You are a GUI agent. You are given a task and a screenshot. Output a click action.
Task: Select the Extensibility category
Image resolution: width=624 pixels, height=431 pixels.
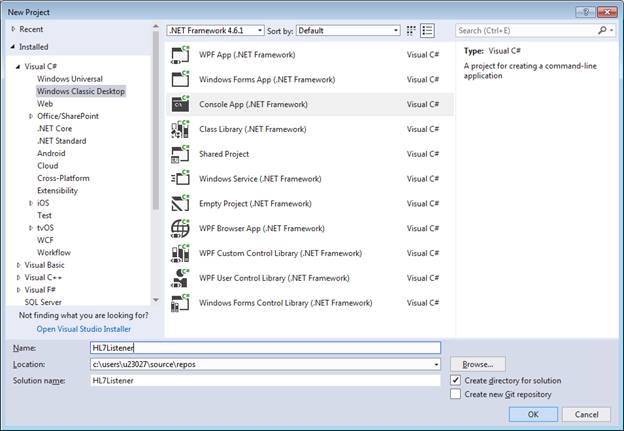57,190
